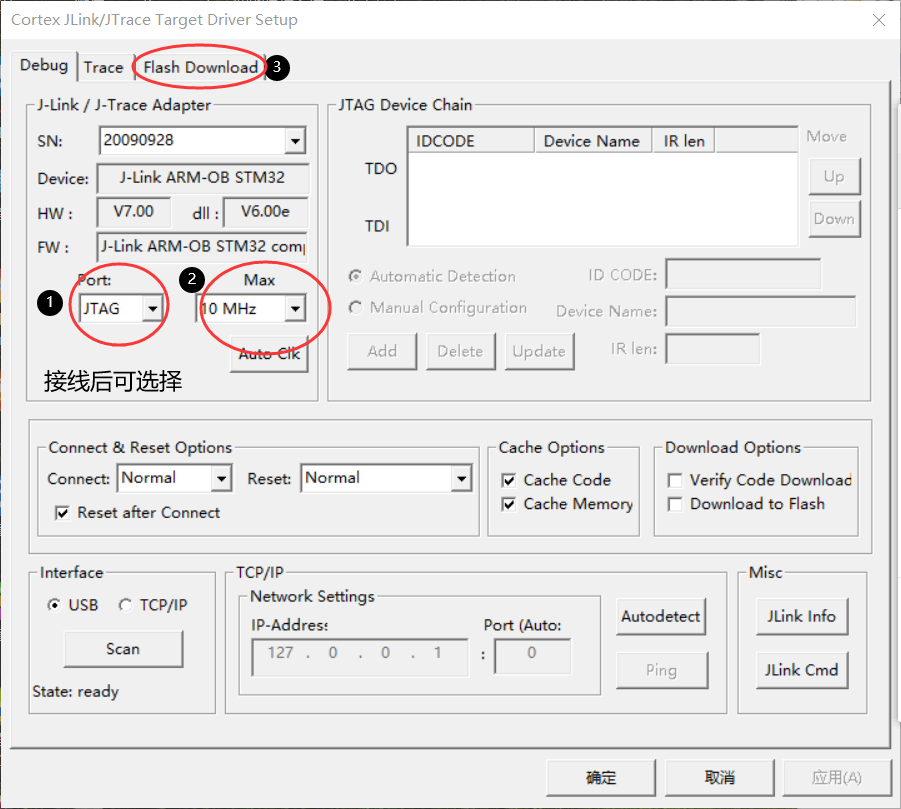Open the Reset mode dropdown

pyautogui.click(x=461, y=478)
